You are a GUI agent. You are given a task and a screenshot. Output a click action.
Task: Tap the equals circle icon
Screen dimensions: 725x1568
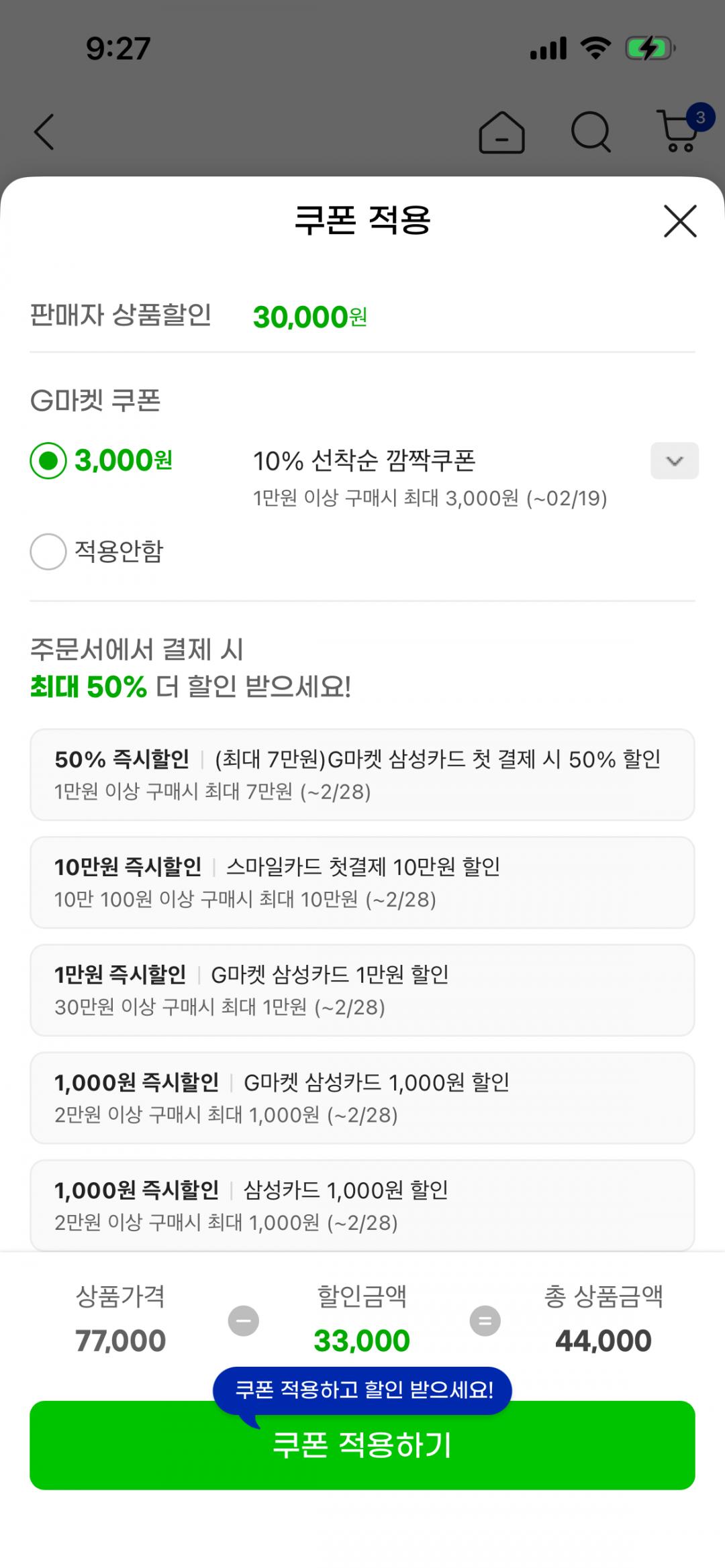tap(485, 1320)
